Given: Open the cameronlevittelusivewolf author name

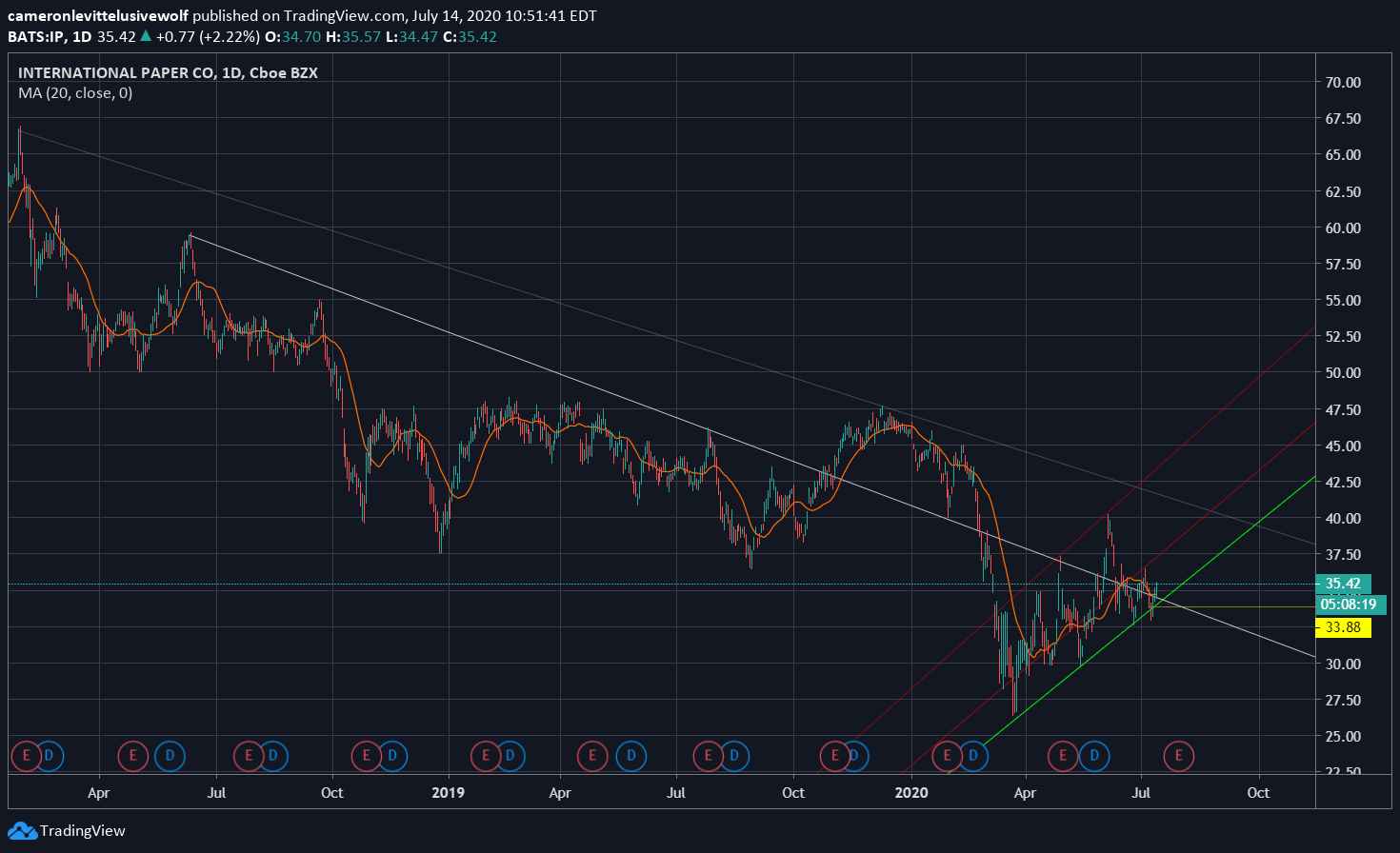Looking at the screenshot, I should click(x=97, y=16).
